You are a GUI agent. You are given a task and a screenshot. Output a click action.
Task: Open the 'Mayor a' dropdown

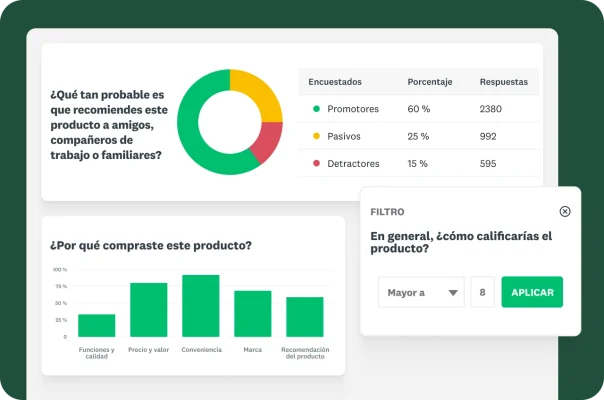421,292
